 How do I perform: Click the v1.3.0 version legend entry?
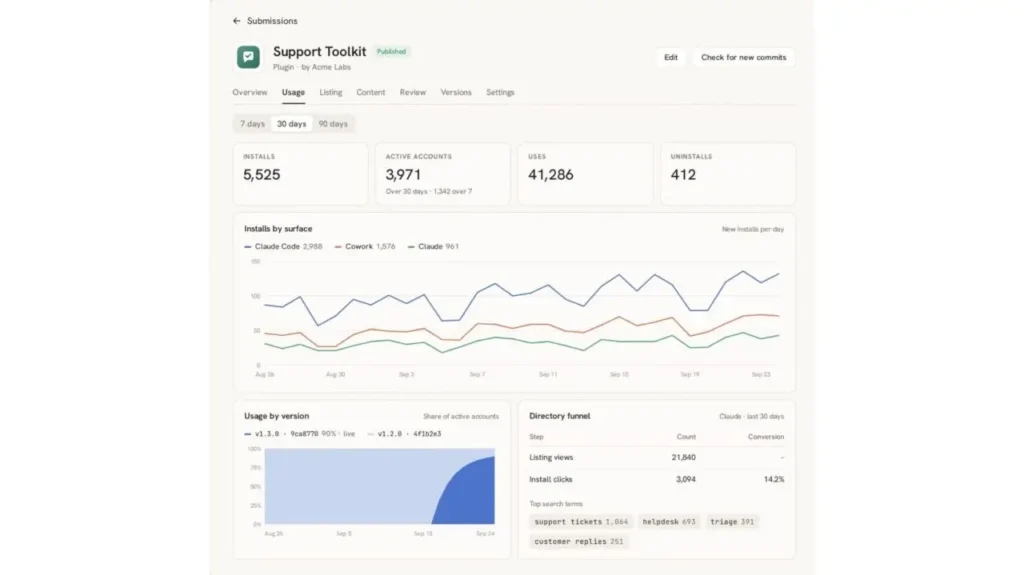[299, 434]
